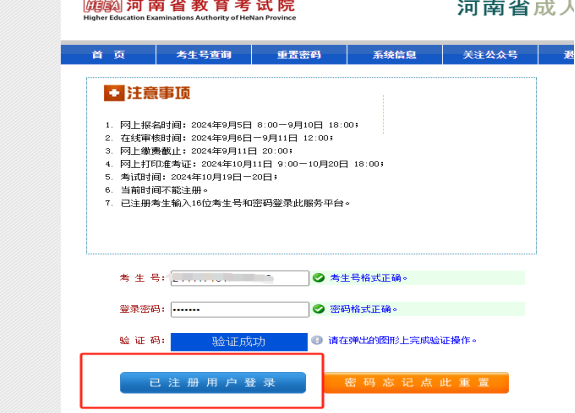Click the 考生号格式正确 status message
Screen dimensions: 575x413
point(369,278)
